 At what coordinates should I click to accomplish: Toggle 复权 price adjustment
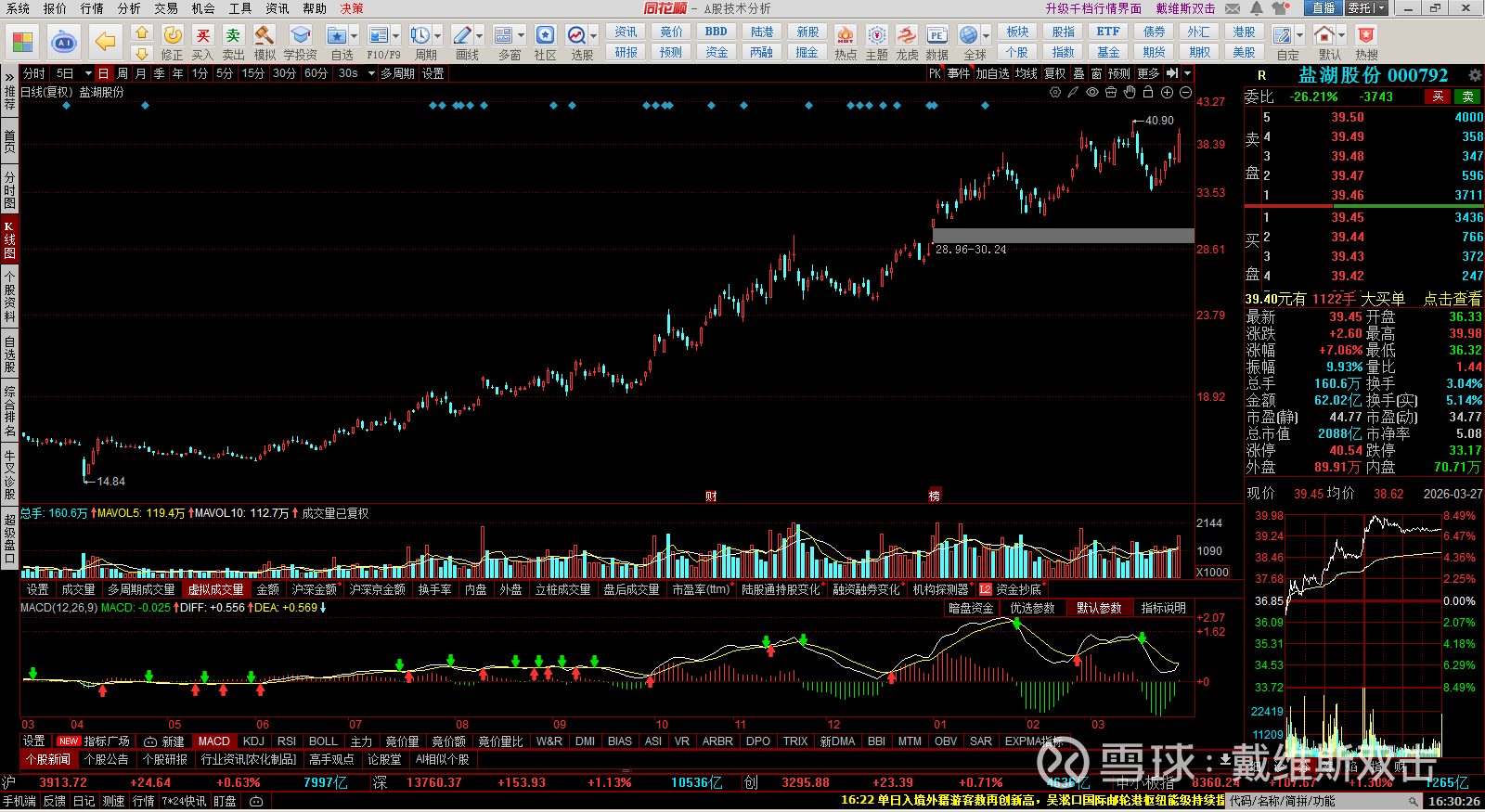pos(1055,73)
